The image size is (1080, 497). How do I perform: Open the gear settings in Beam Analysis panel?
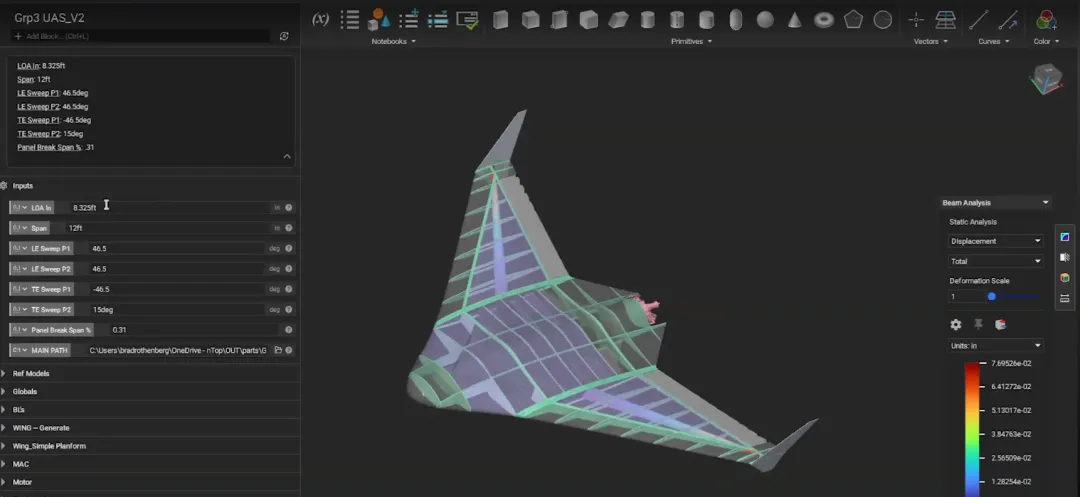tap(956, 324)
